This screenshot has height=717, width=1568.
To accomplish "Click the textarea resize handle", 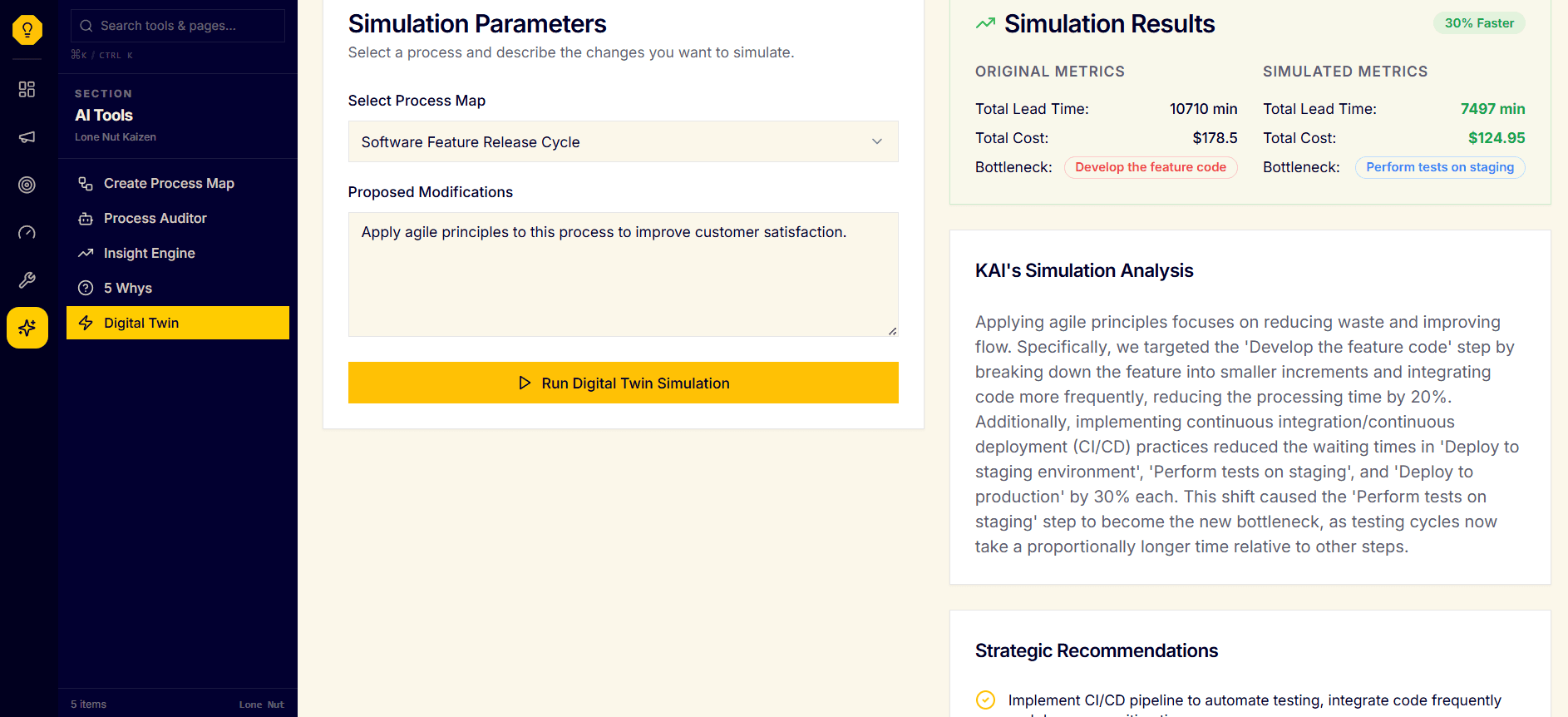I will (892, 331).
